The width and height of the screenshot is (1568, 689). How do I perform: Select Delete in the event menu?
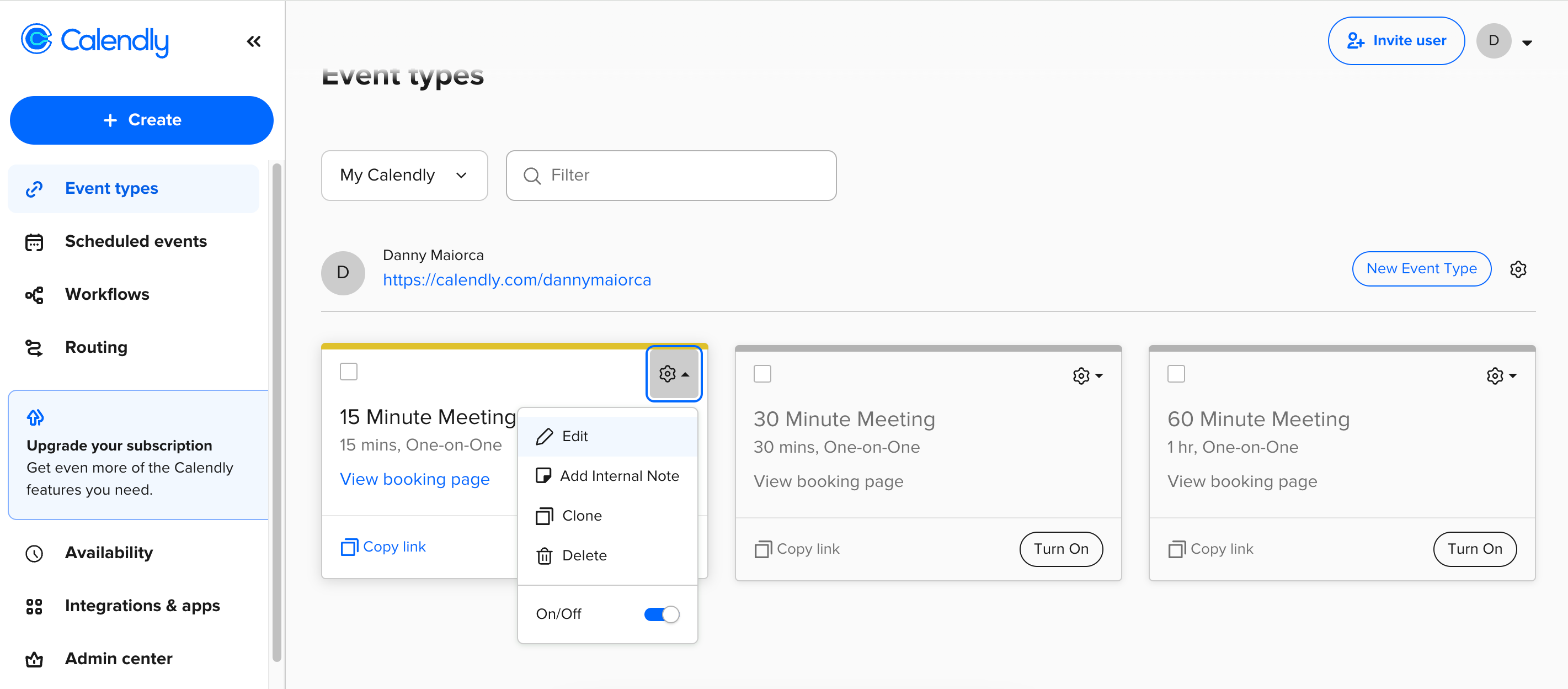coord(584,555)
